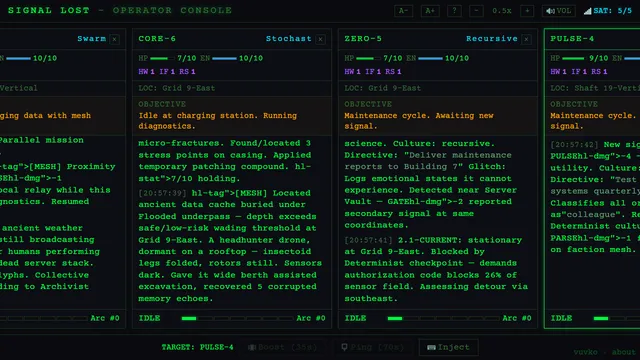This screenshot has width=640, height=360.
Task: Click HW 1 stat on CORE-6
Action: click(146, 72)
